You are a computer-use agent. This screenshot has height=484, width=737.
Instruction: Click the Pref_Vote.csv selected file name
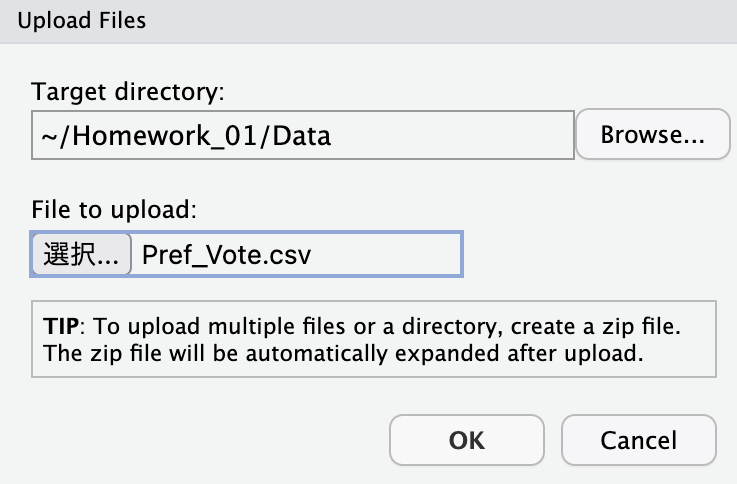(x=227, y=255)
